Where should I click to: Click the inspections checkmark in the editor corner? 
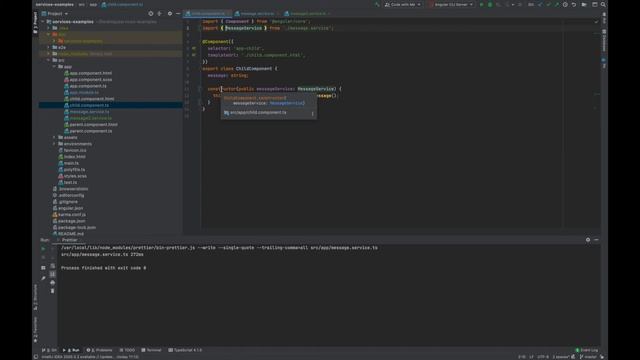(596, 22)
